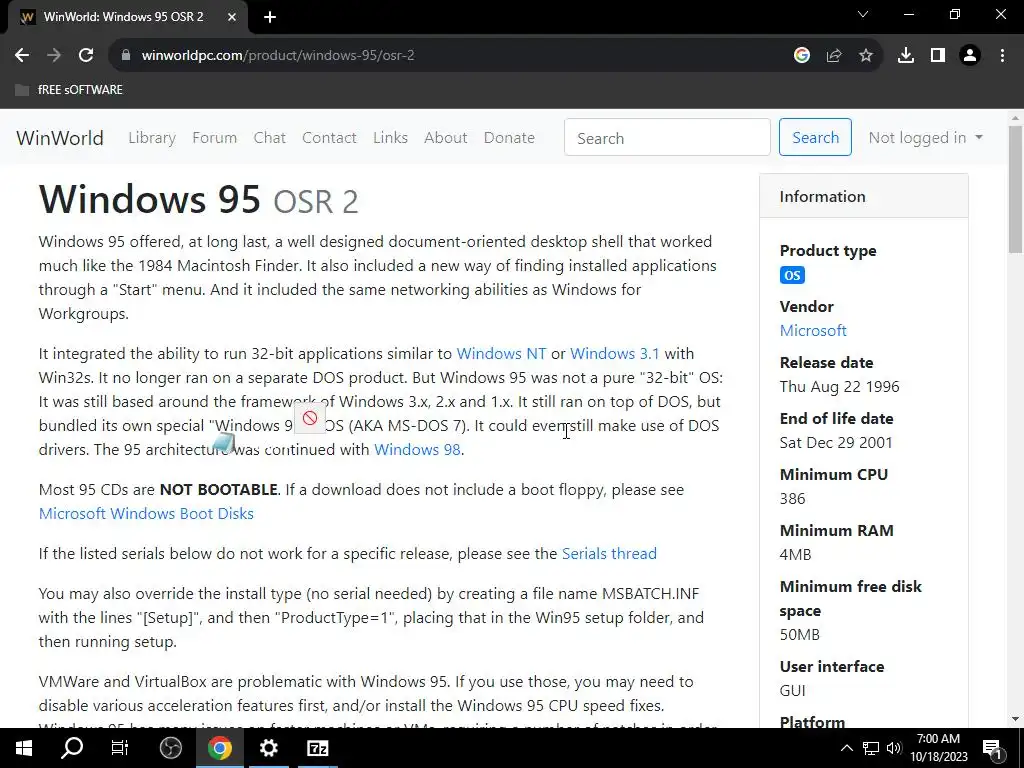Open volume control tray icon
The width and height of the screenshot is (1024, 768).
[894, 748]
